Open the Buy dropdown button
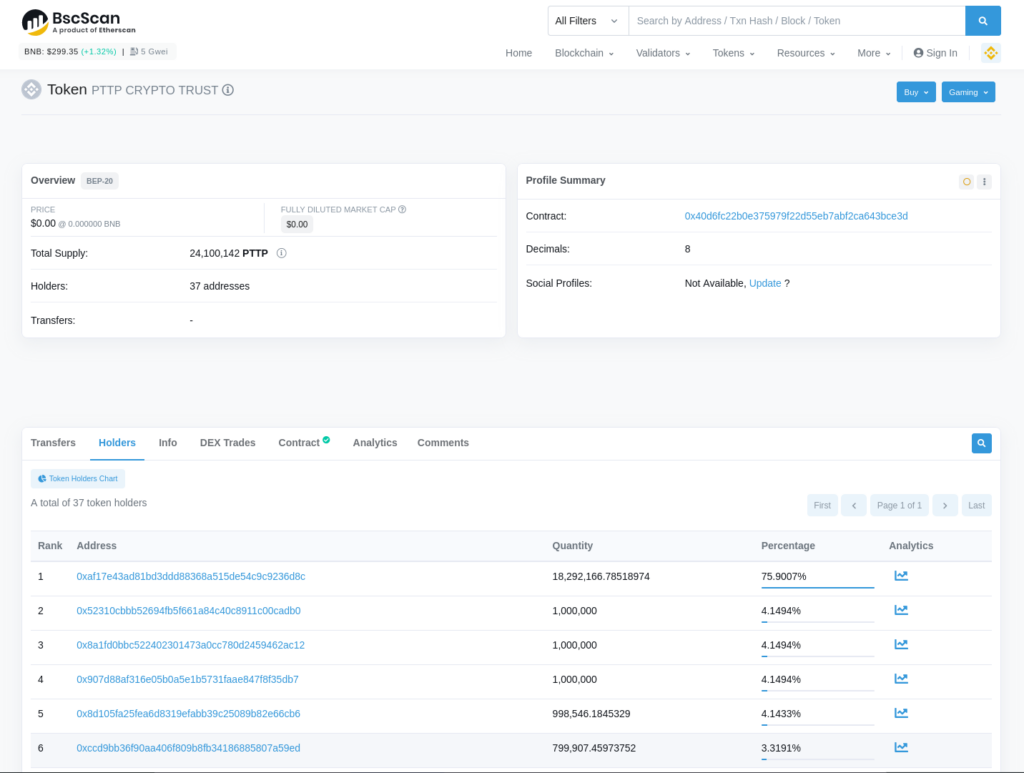Screen dimensions: 1024x773 coord(916,92)
